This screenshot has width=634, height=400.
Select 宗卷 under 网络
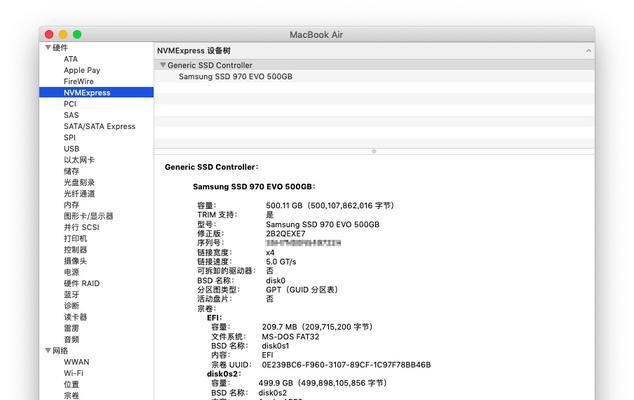[x=72, y=395]
